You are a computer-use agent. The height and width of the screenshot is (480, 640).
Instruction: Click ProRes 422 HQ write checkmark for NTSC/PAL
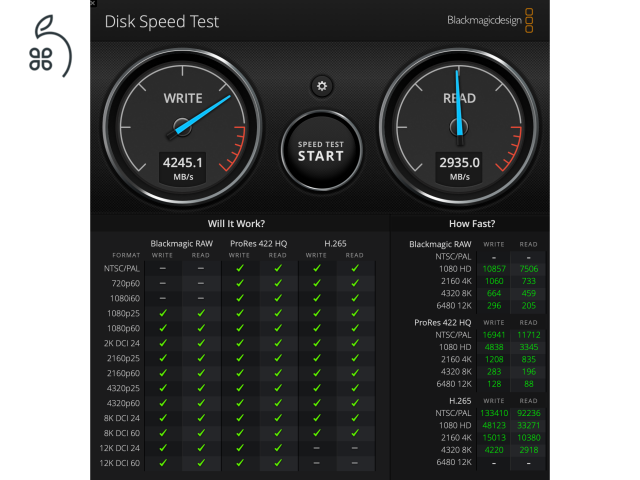(x=240, y=268)
